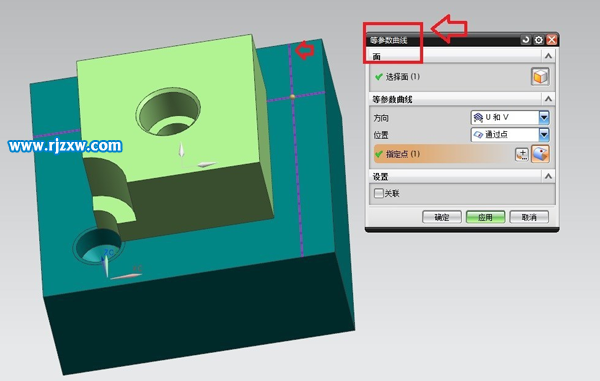Click the green 应用 button
Image resolution: width=600 pixels, height=381 pixels.
pyautogui.click(x=486, y=217)
